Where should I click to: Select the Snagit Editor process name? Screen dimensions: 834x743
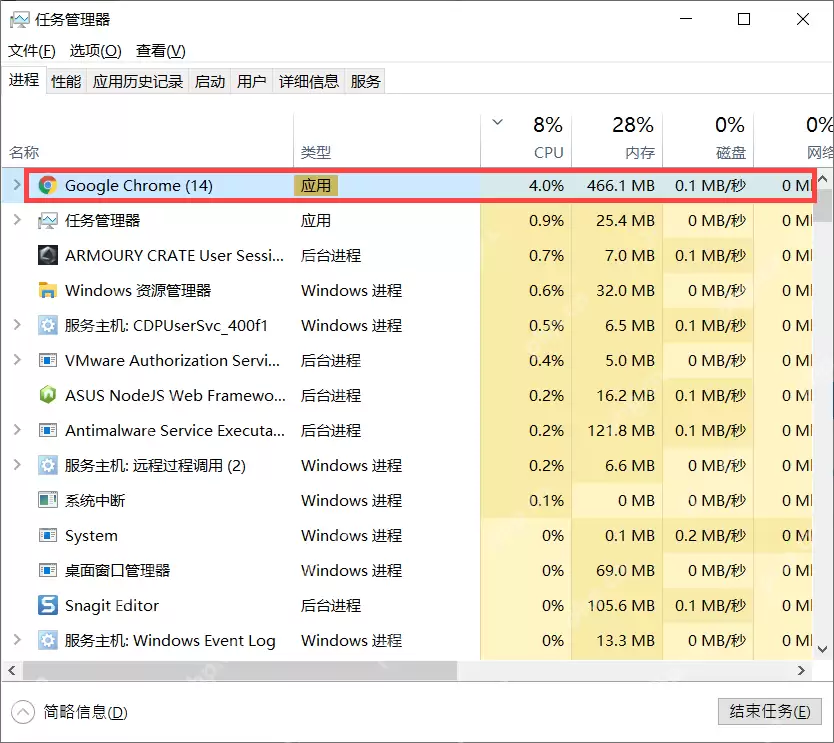[112, 606]
